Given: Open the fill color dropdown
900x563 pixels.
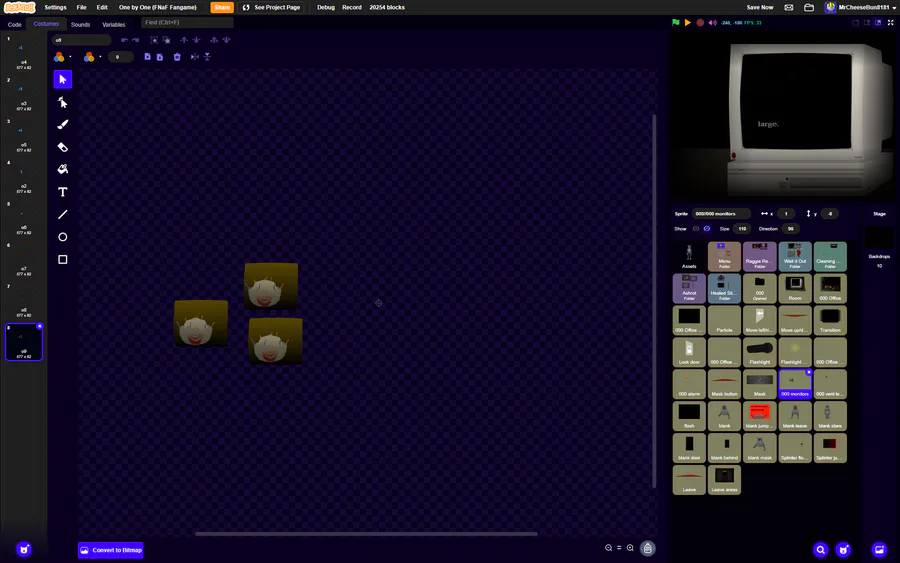Looking at the screenshot, I should 70,57.
